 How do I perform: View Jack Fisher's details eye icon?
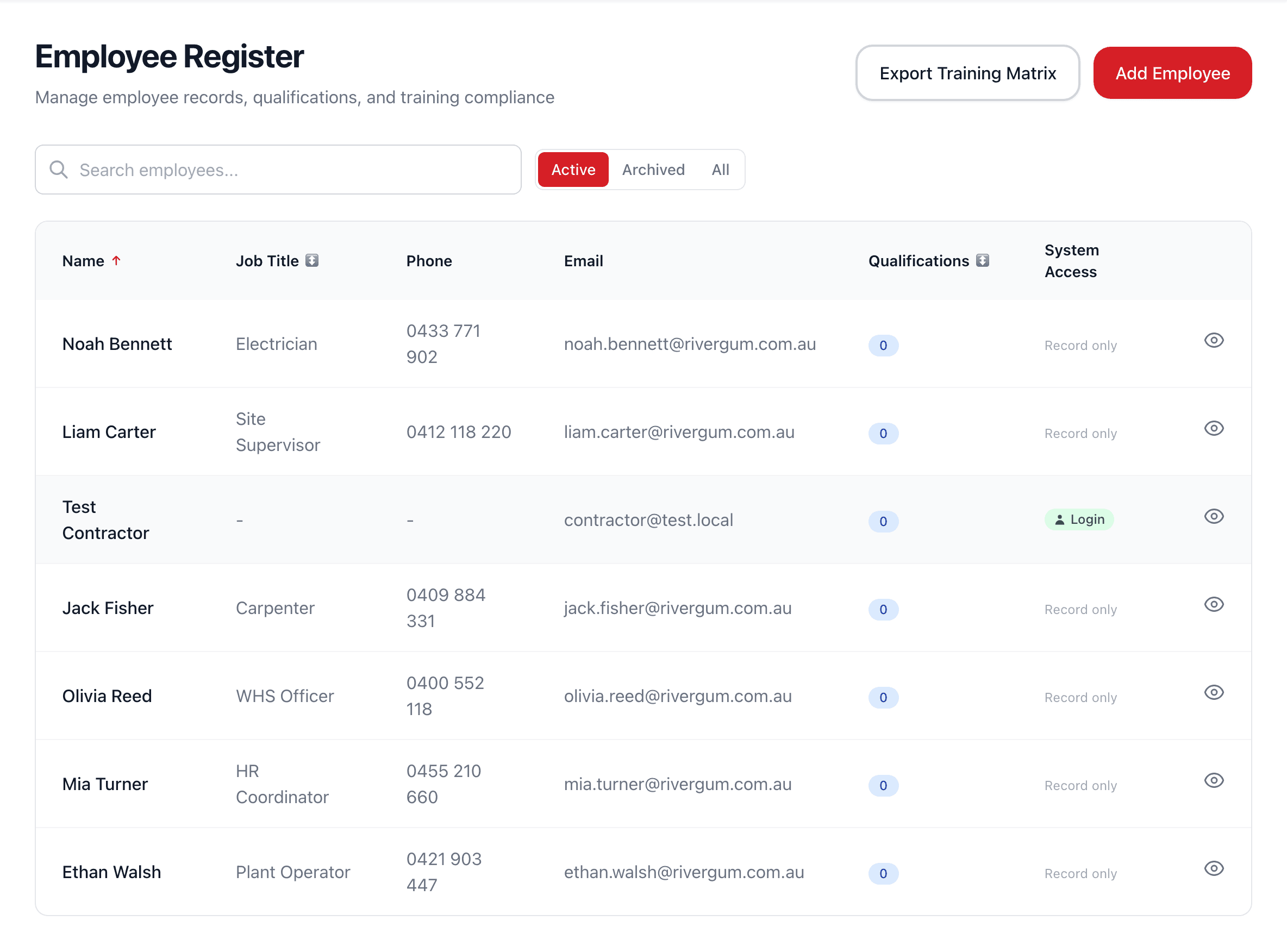pyautogui.click(x=1213, y=605)
